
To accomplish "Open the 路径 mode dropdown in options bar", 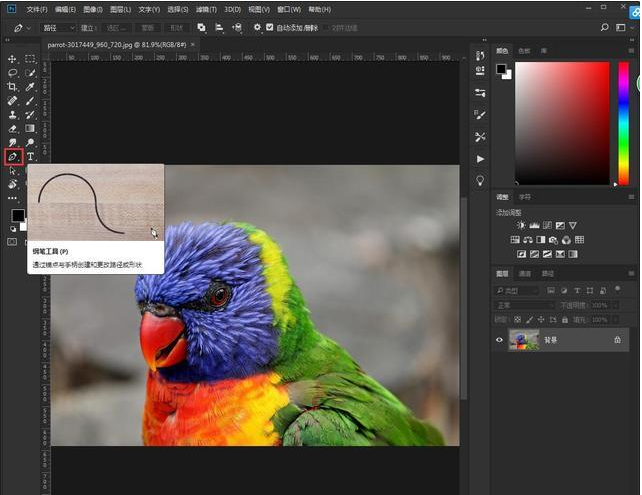I will click(57, 28).
